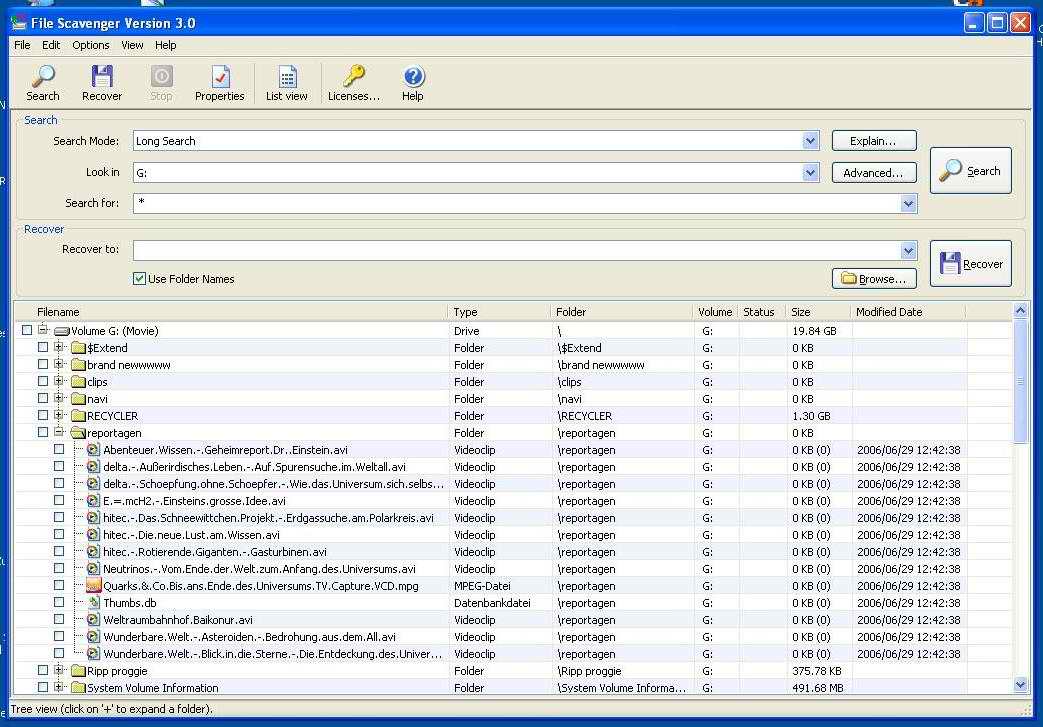Click the large Search button beside the search fields
The width and height of the screenshot is (1043, 727).
(970, 171)
